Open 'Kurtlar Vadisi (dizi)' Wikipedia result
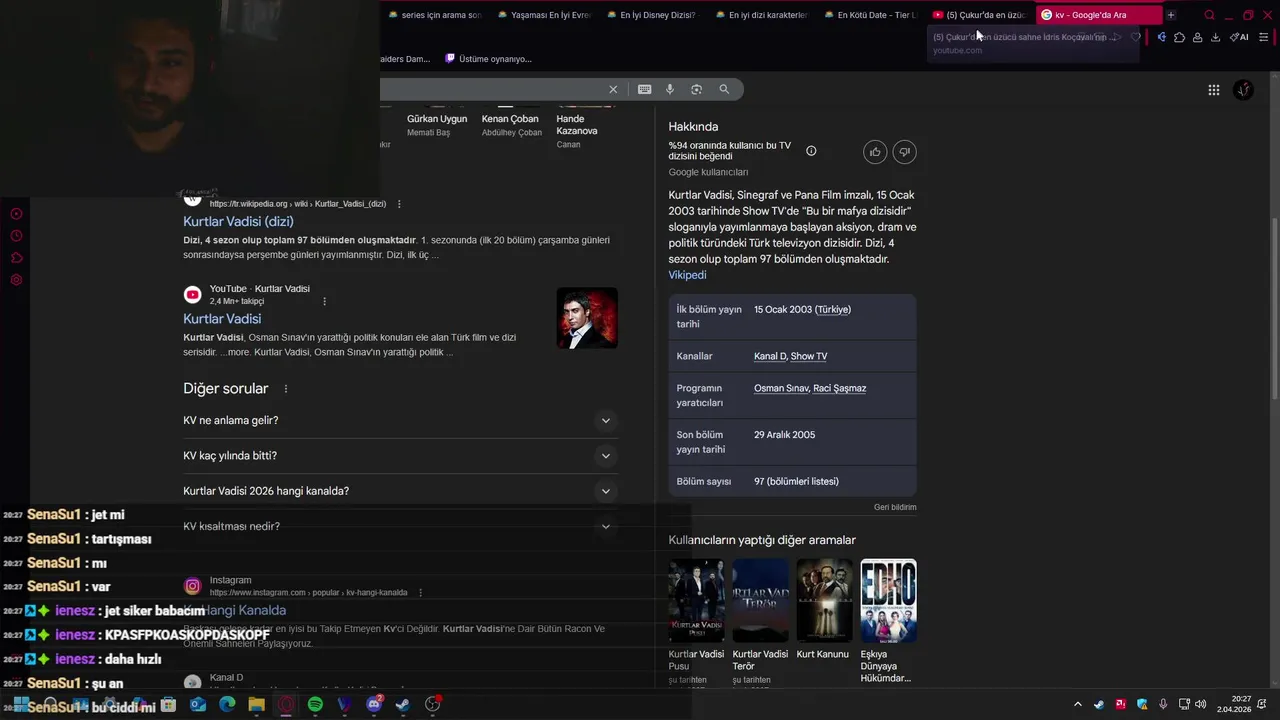The width and height of the screenshot is (1280, 720). click(x=238, y=221)
